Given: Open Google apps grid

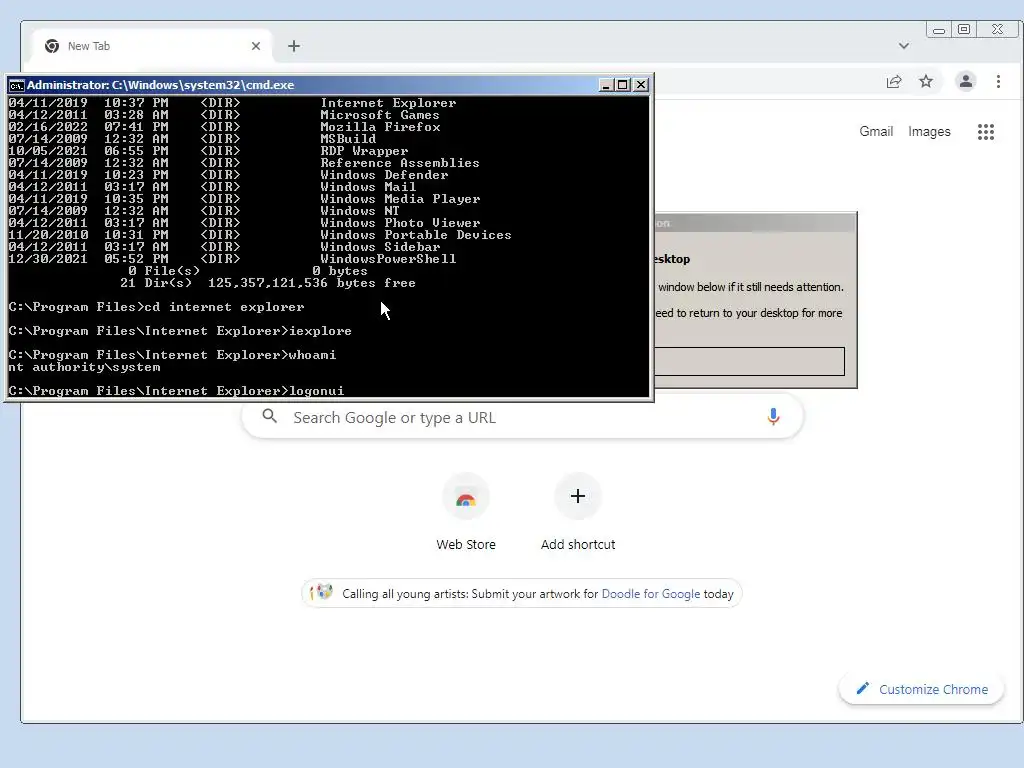Looking at the screenshot, I should click(985, 132).
